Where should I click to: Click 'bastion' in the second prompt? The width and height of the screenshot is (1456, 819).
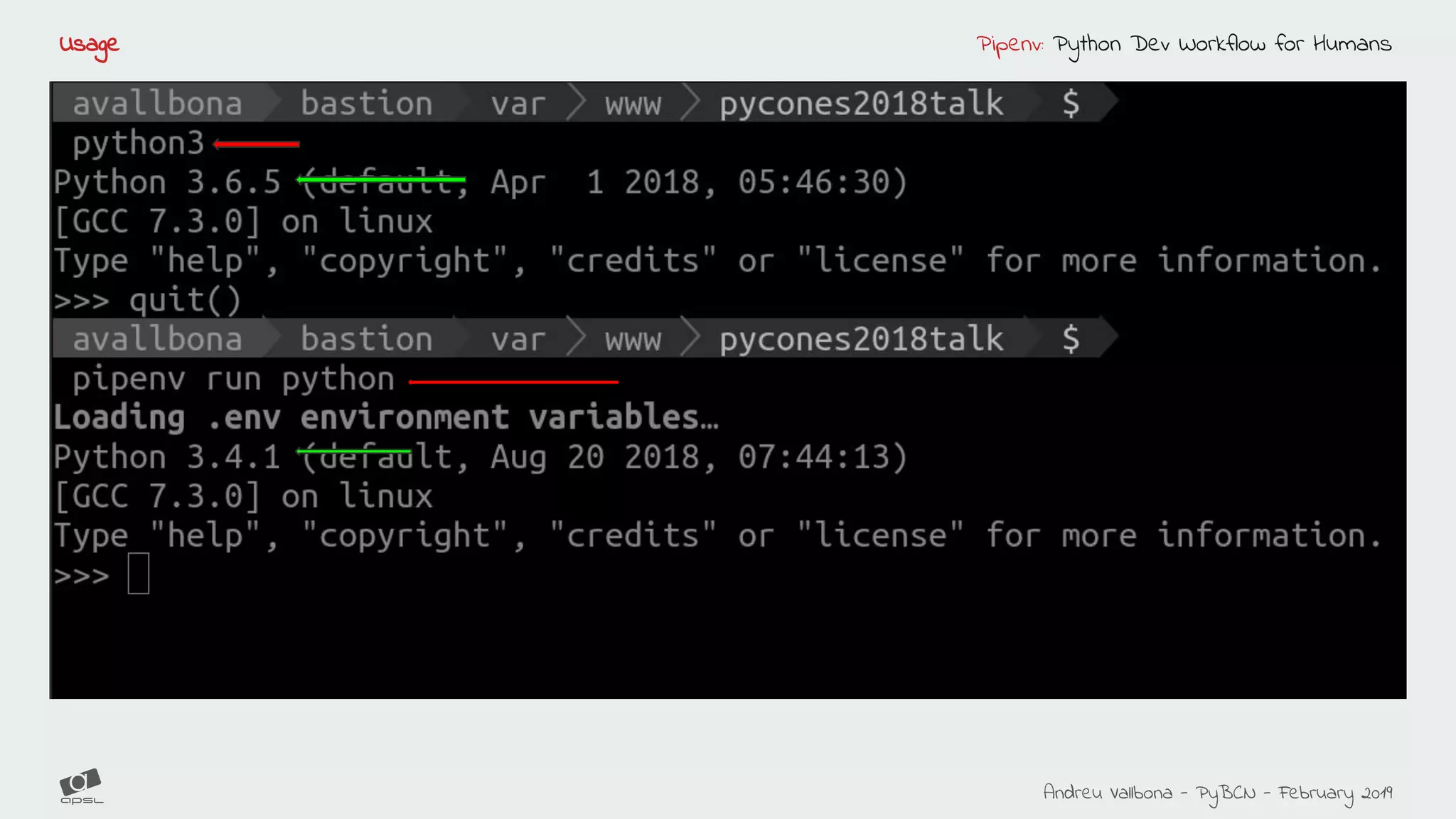click(367, 339)
